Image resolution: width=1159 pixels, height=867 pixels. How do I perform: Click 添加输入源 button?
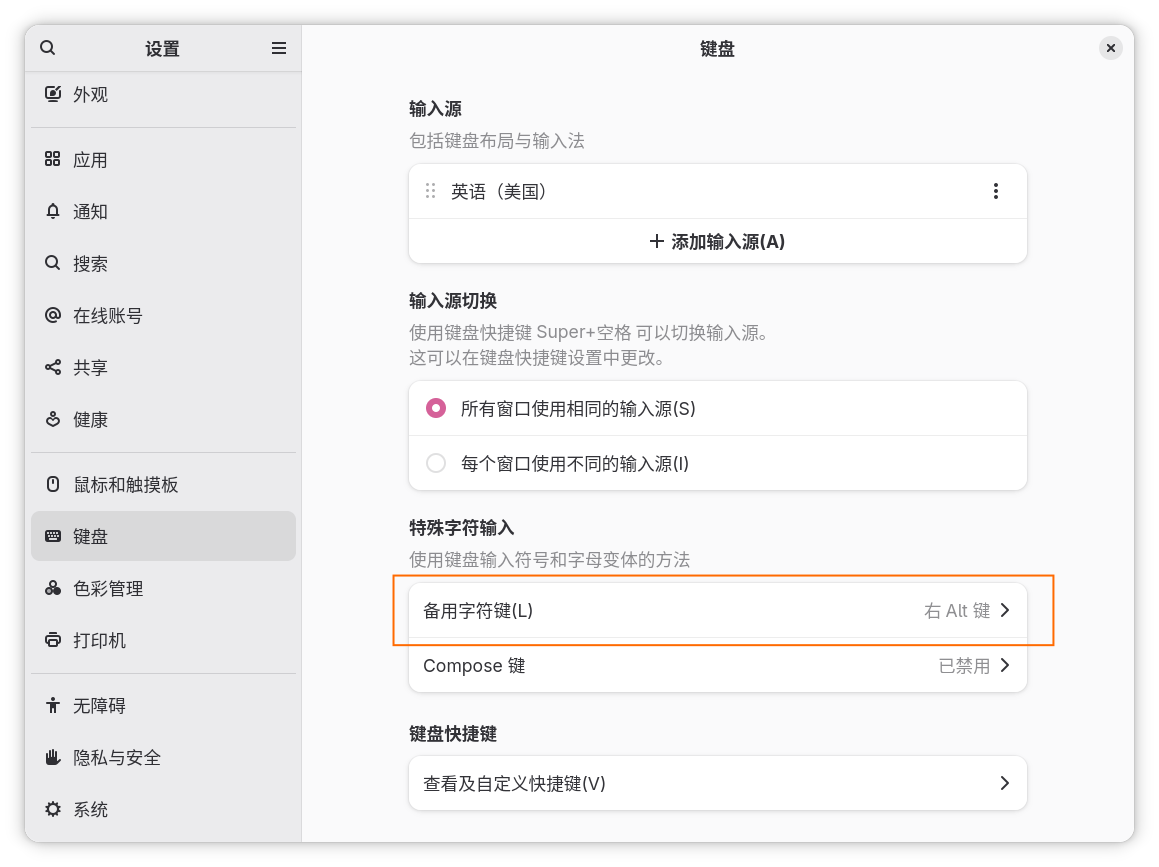717,241
